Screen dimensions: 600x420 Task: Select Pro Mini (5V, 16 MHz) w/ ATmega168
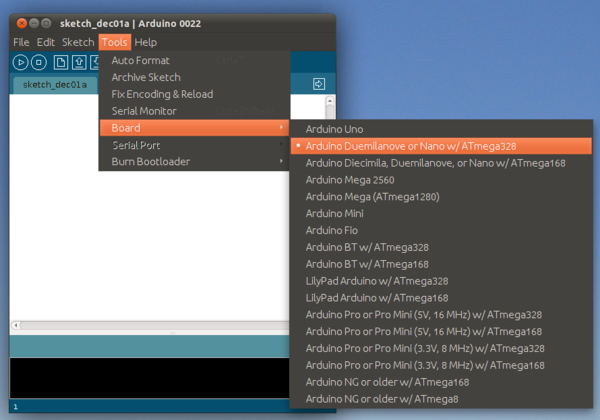coord(441,331)
